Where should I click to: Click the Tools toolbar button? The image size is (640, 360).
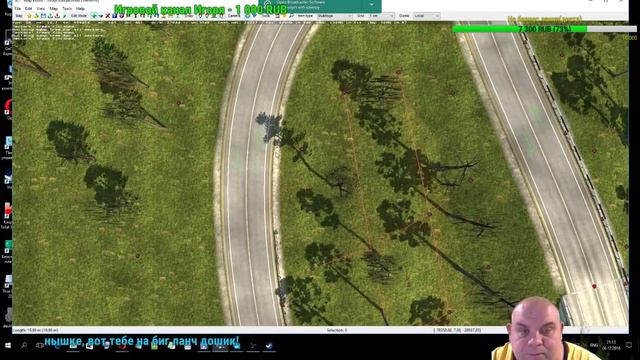(266, 16)
